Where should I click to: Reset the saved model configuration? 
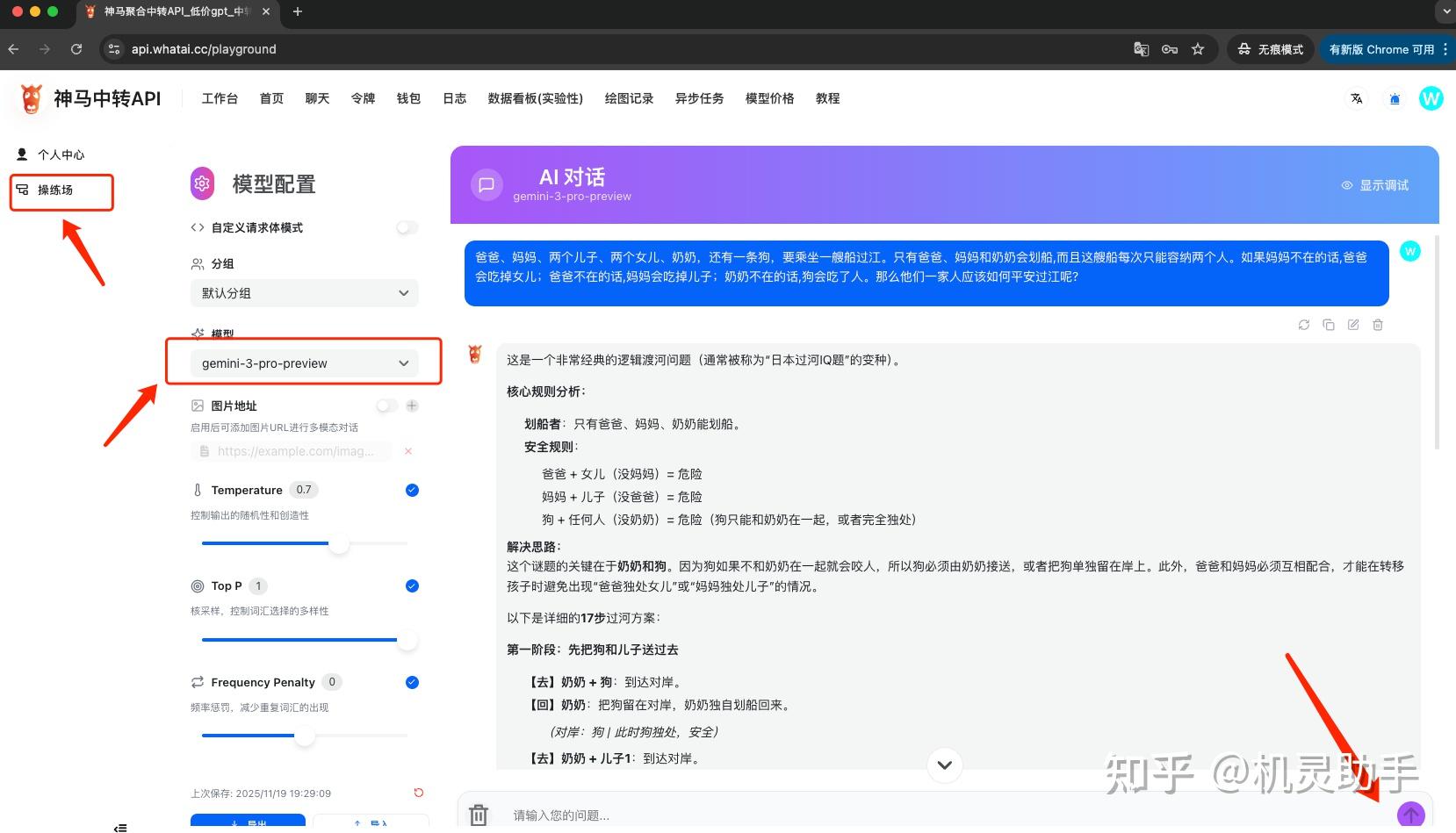[419, 793]
